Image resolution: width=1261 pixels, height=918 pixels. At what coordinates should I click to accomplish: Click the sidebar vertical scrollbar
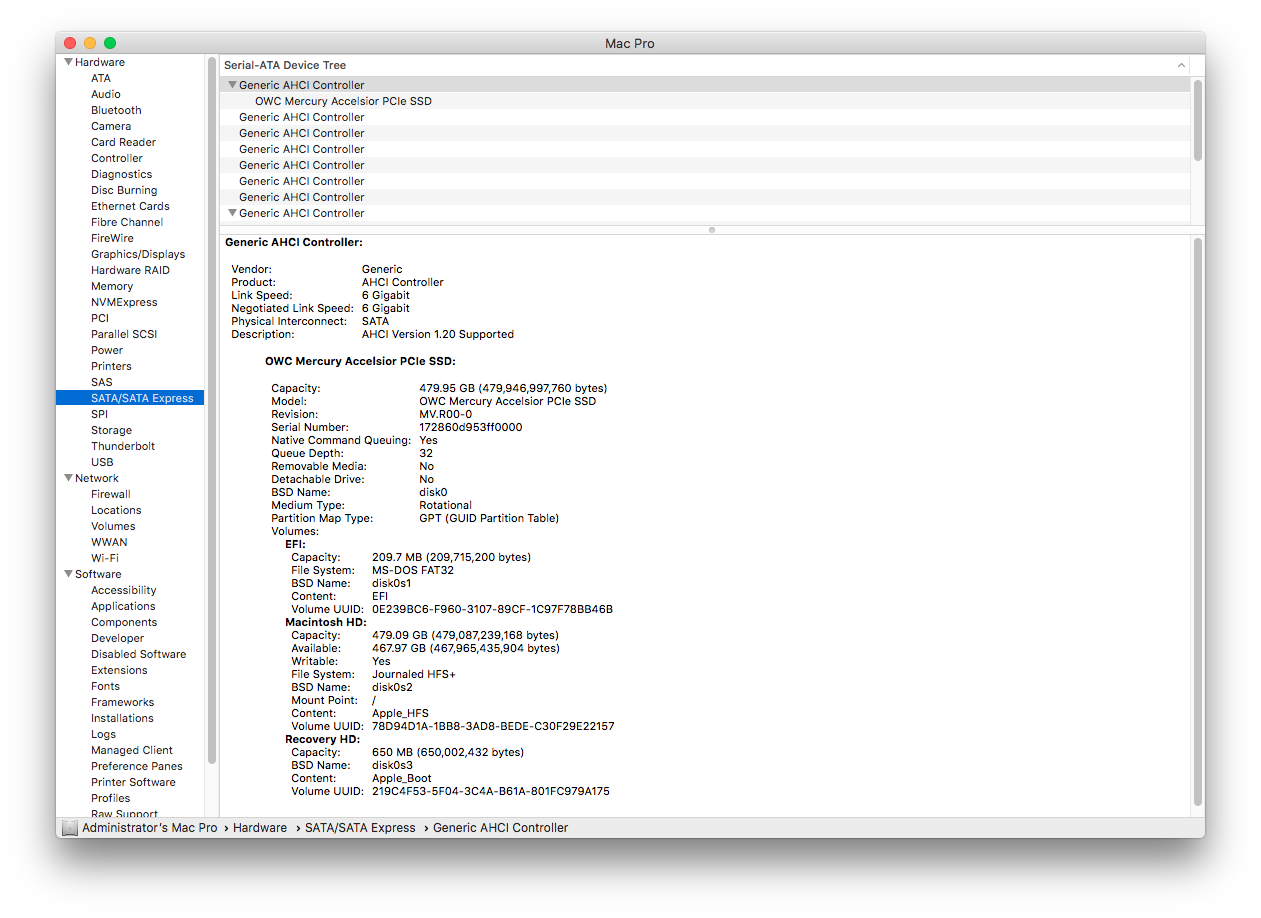[x=211, y=410]
